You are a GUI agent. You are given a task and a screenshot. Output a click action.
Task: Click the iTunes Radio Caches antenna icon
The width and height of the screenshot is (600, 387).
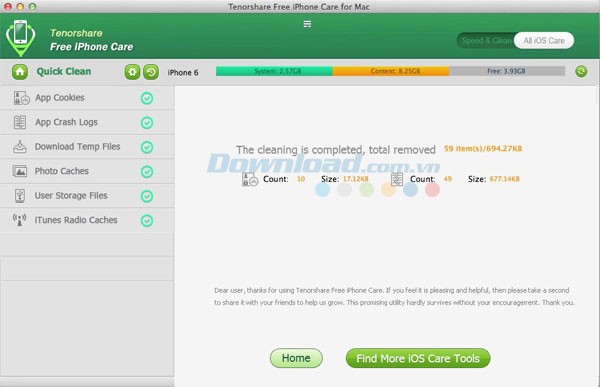pos(20,220)
